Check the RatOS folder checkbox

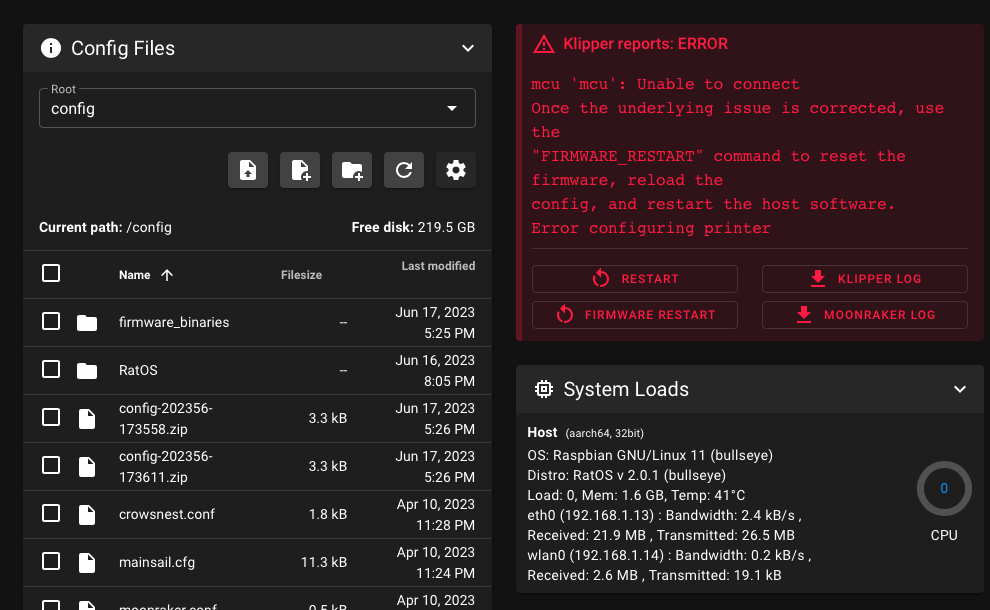pyautogui.click(x=51, y=370)
